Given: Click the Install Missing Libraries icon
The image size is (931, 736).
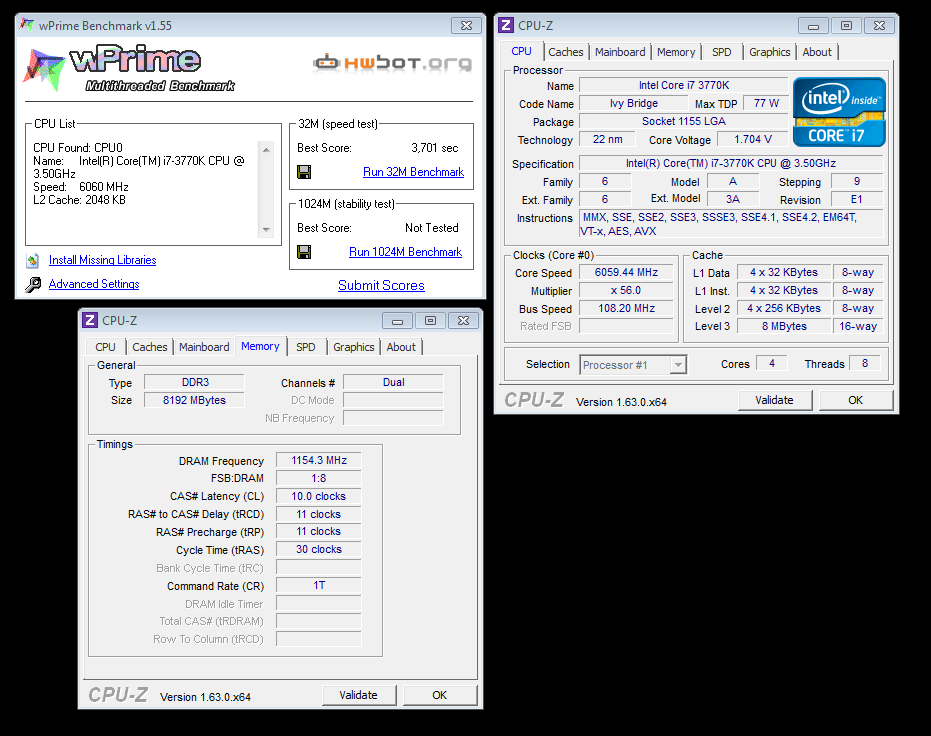Looking at the screenshot, I should [x=33, y=260].
